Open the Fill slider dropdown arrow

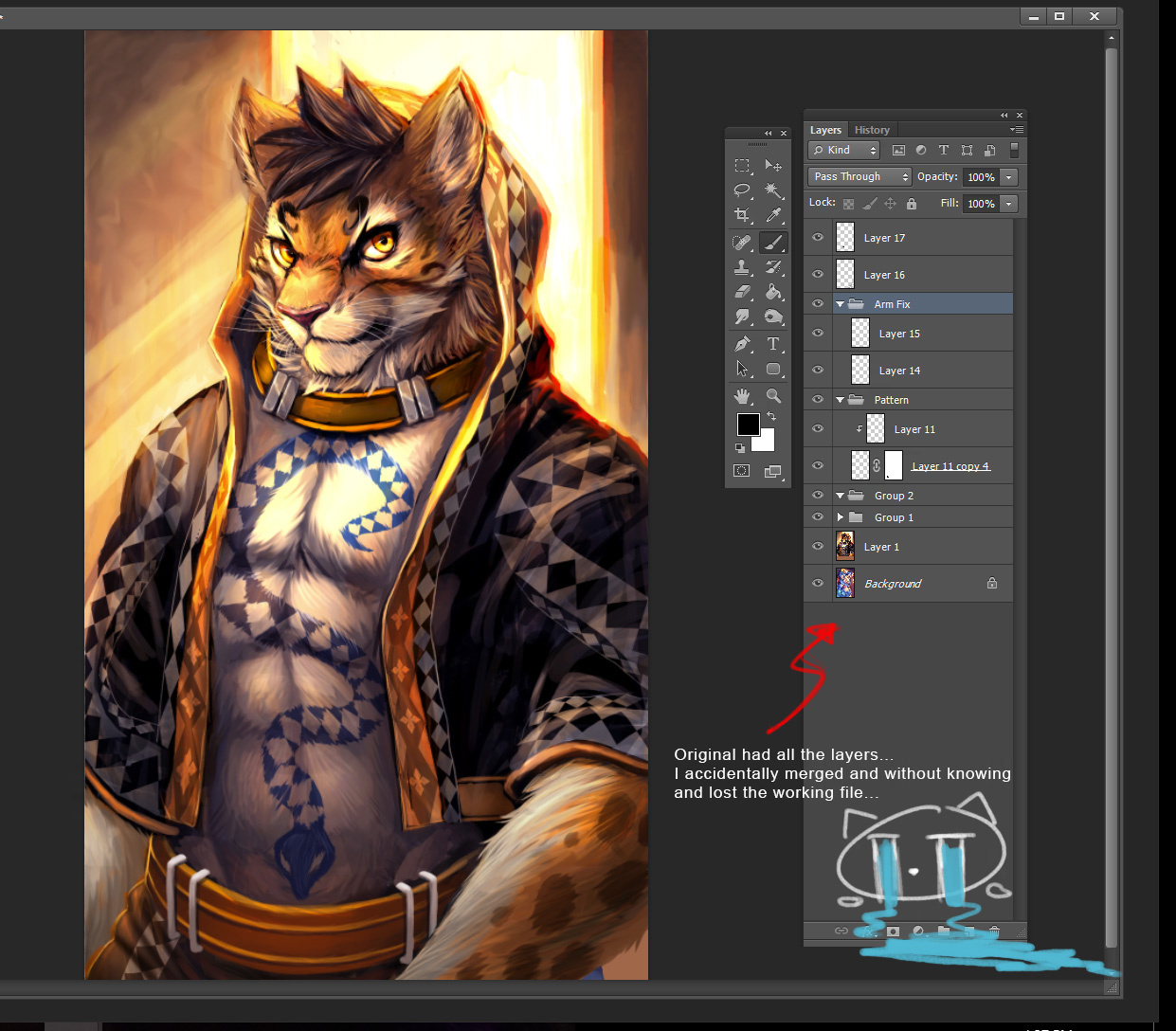1008,204
